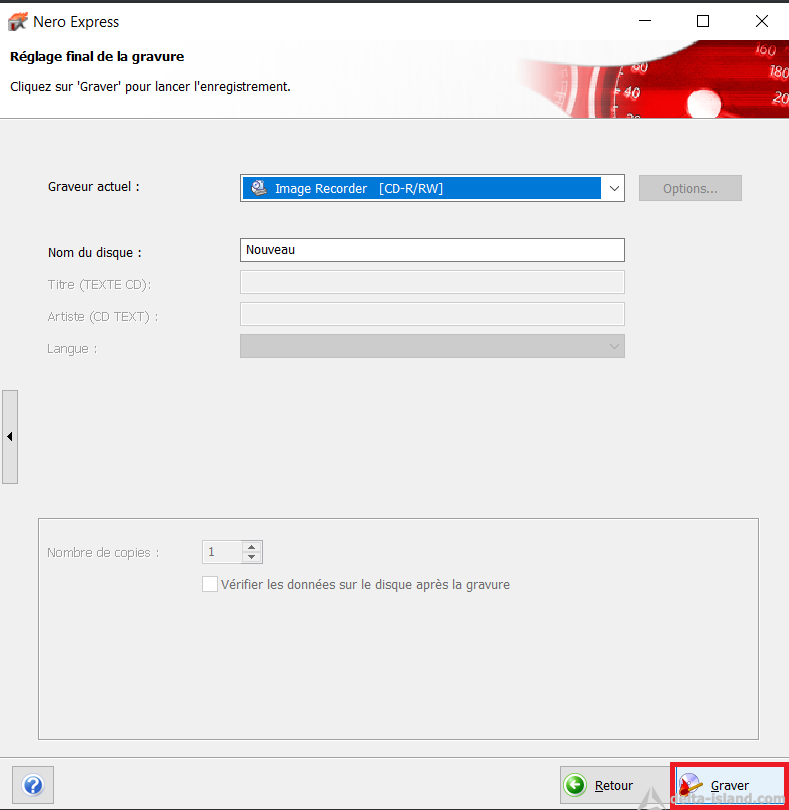
Task: Click the blue help question mark icon
Action: tap(33, 785)
